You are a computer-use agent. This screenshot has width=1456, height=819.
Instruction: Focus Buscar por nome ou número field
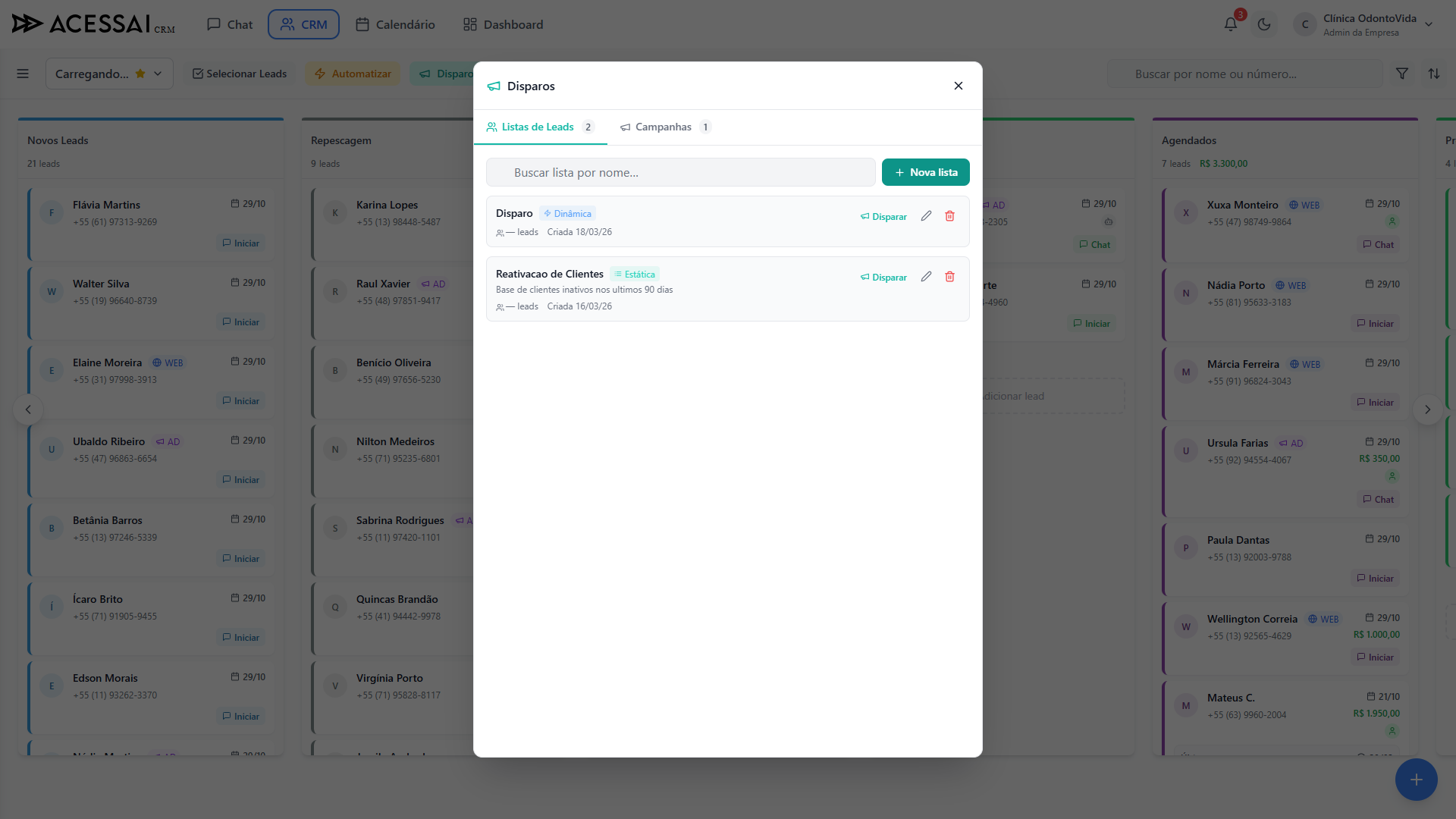pyautogui.click(x=1245, y=74)
